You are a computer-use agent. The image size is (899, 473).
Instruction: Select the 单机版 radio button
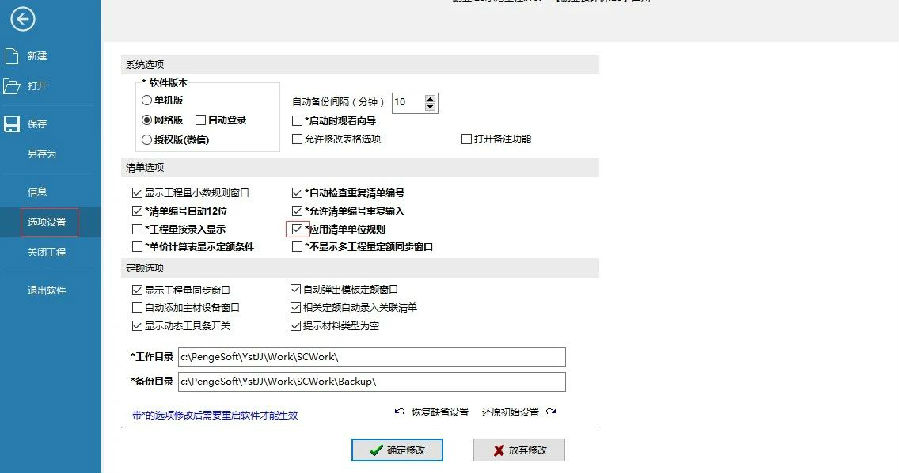[x=147, y=101]
